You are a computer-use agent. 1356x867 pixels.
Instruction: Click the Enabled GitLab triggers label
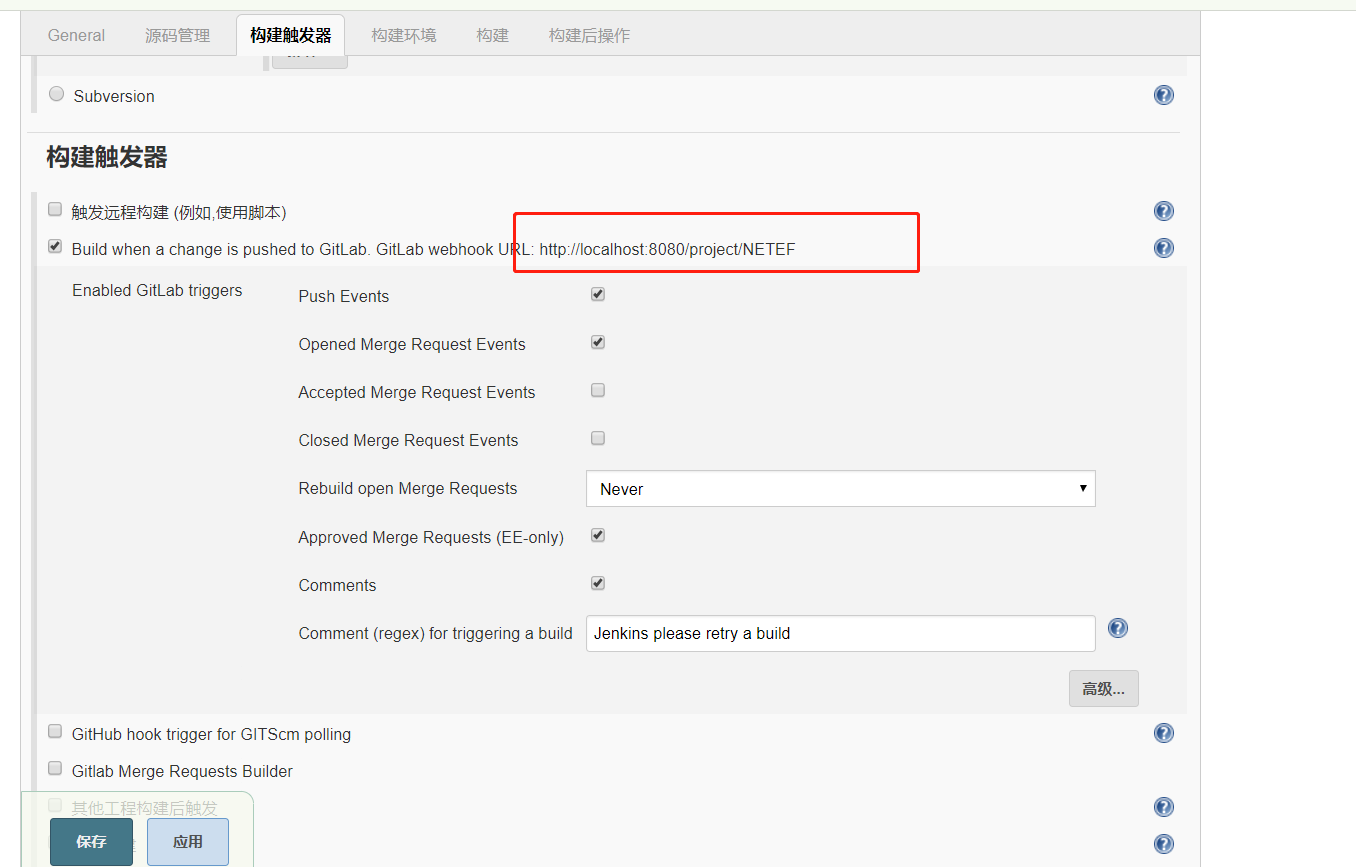(157, 290)
